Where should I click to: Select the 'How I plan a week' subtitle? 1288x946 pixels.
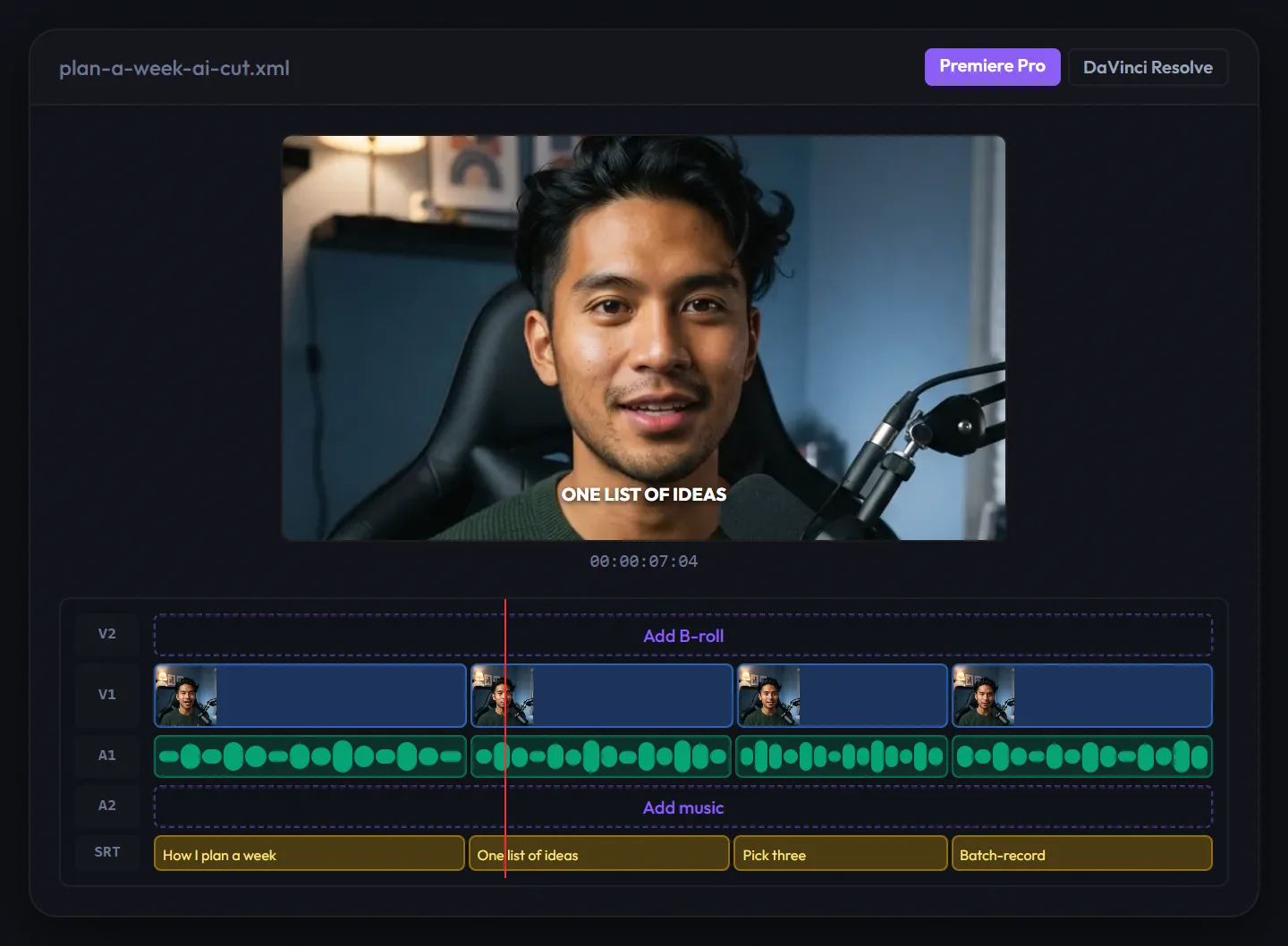click(x=309, y=854)
